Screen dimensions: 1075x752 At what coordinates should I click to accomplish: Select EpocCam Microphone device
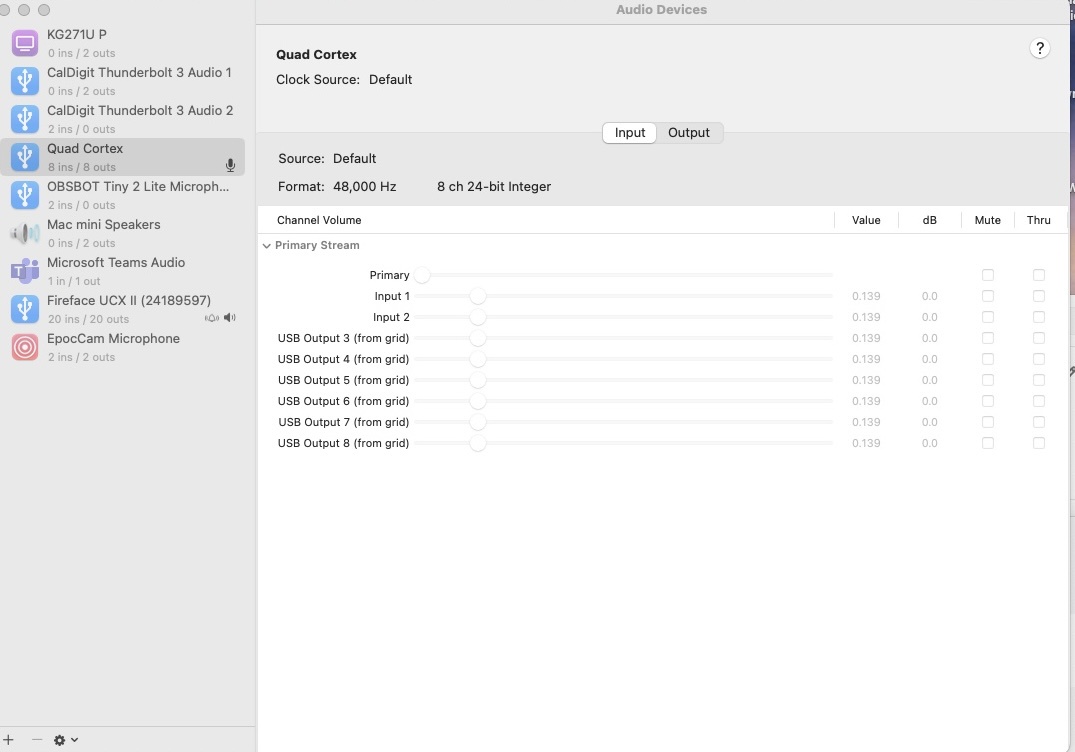[123, 348]
